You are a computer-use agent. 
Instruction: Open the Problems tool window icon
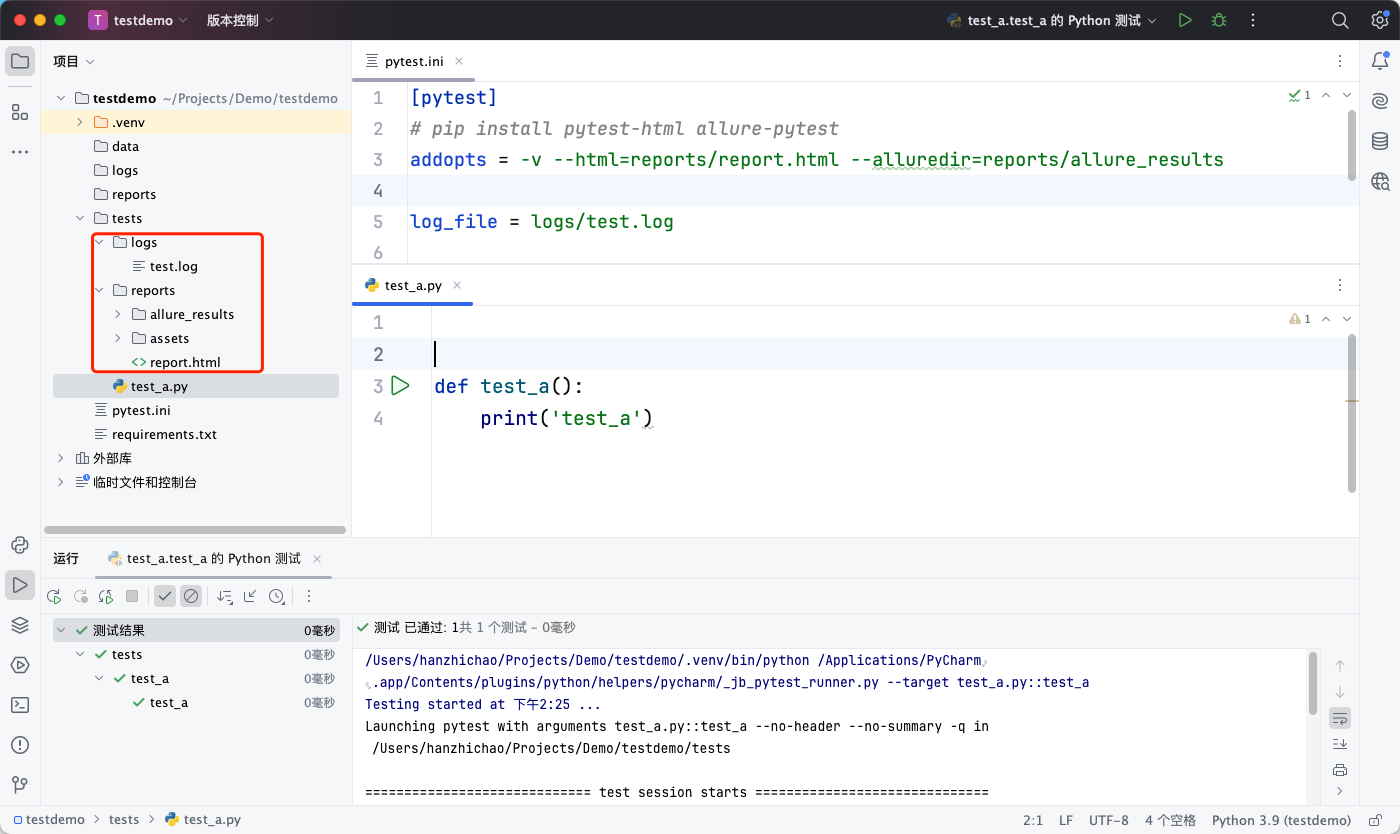click(x=20, y=745)
